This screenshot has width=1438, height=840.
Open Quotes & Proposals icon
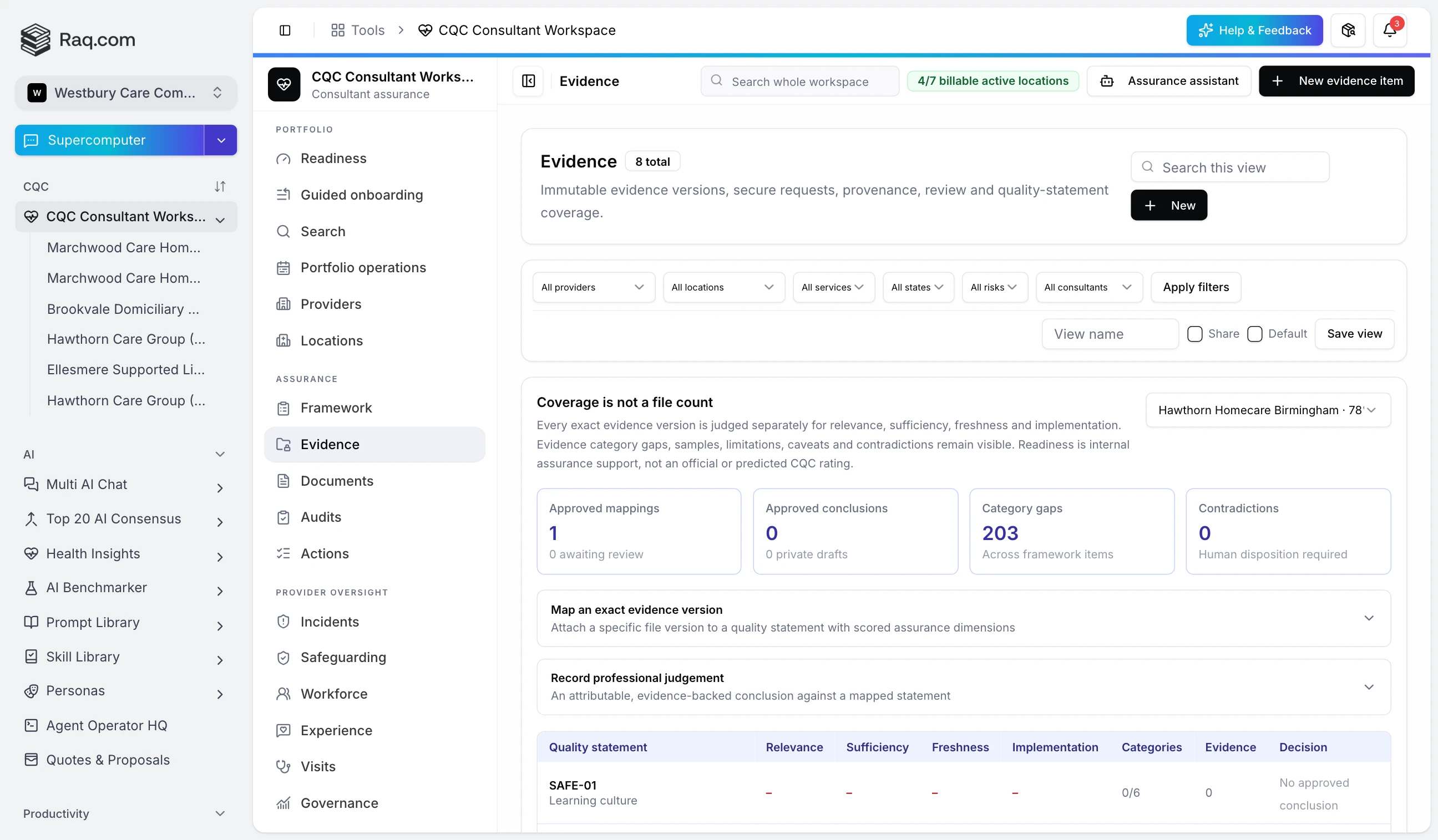31,760
